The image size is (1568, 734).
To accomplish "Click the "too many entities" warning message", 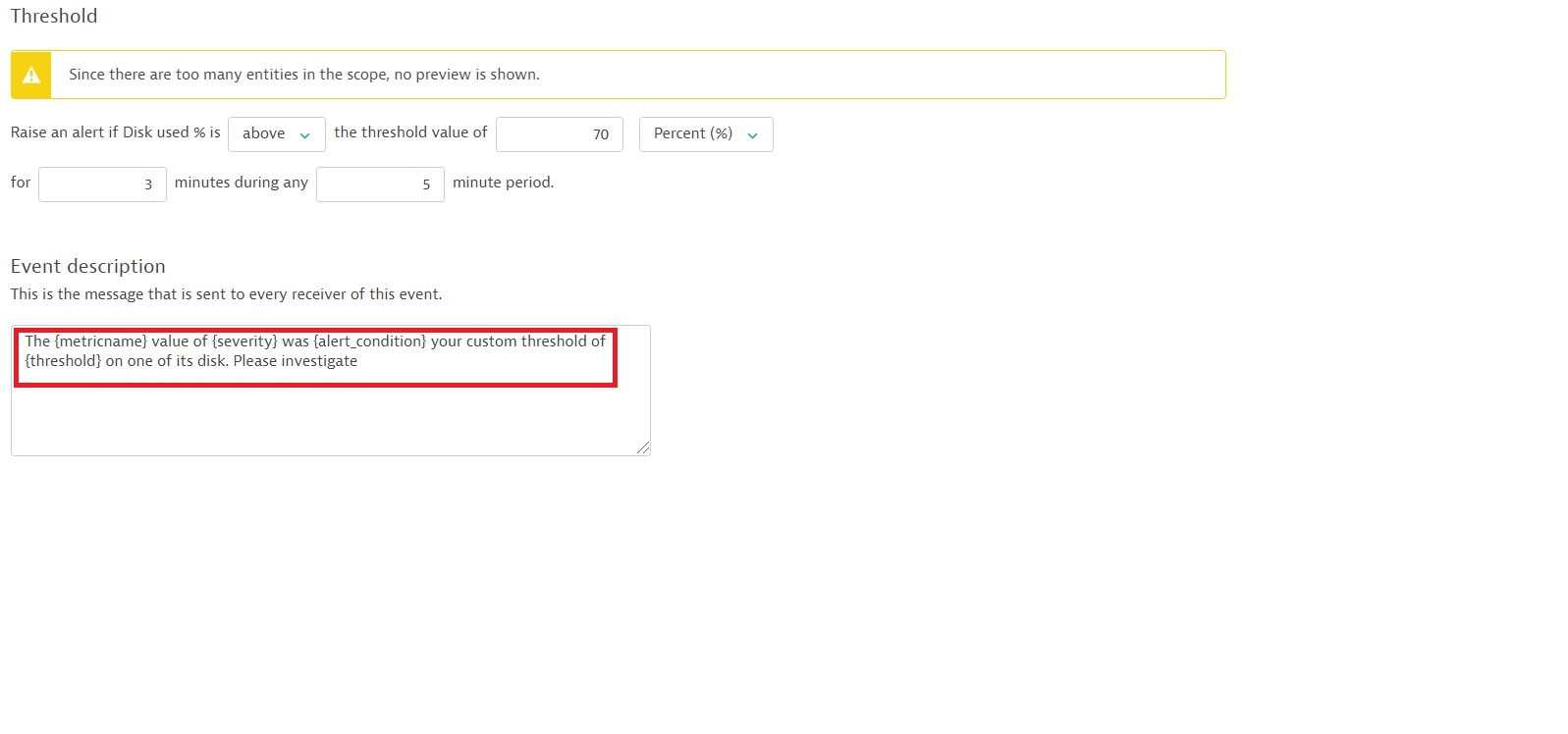I will click(304, 75).
